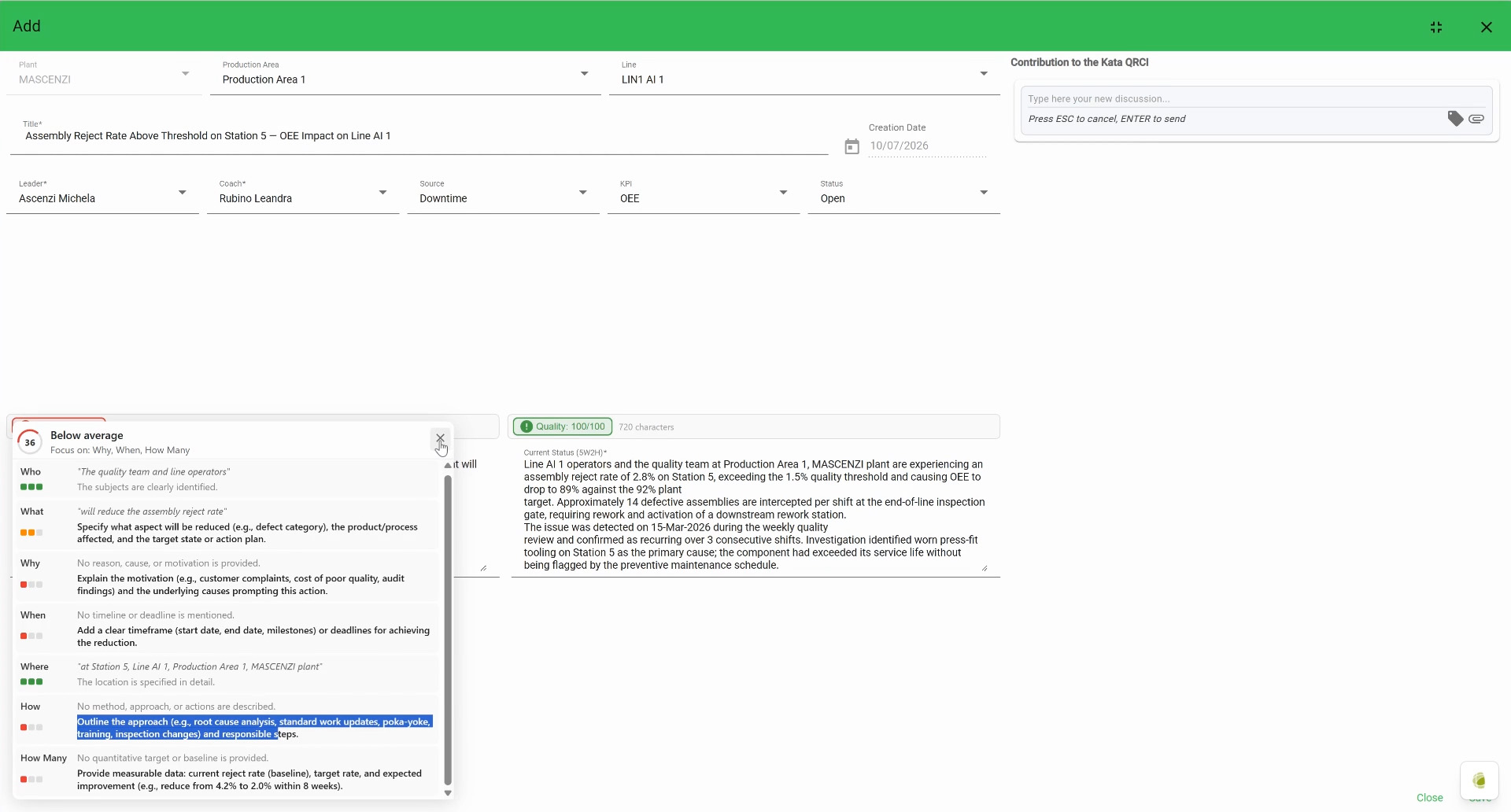Click 'No timeline or deadline is mentioned.' text
1511x812 pixels.
(x=157, y=615)
